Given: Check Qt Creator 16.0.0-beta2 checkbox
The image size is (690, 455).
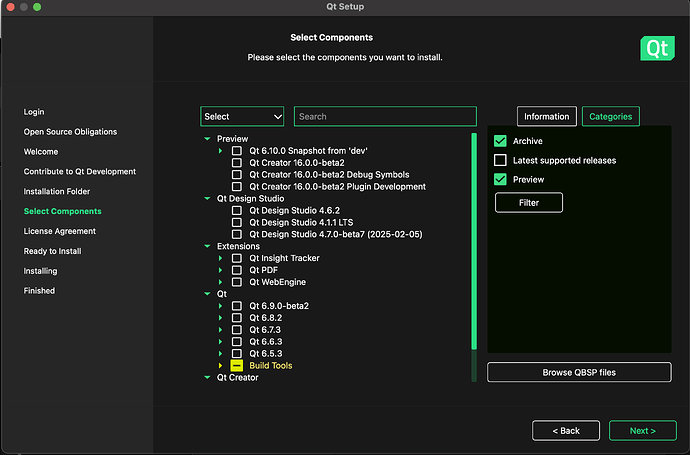Looking at the screenshot, I should tap(237, 162).
